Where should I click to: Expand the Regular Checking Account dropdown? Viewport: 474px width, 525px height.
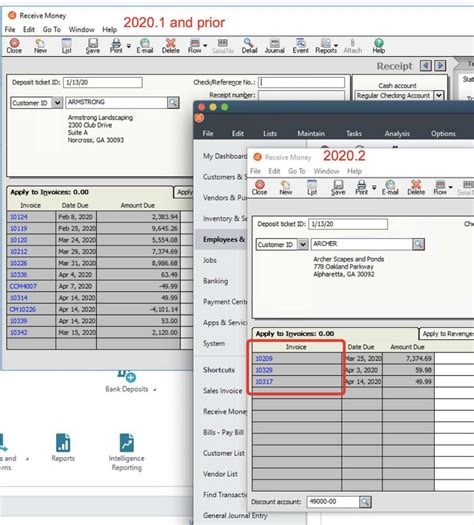(x=439, y=95)
